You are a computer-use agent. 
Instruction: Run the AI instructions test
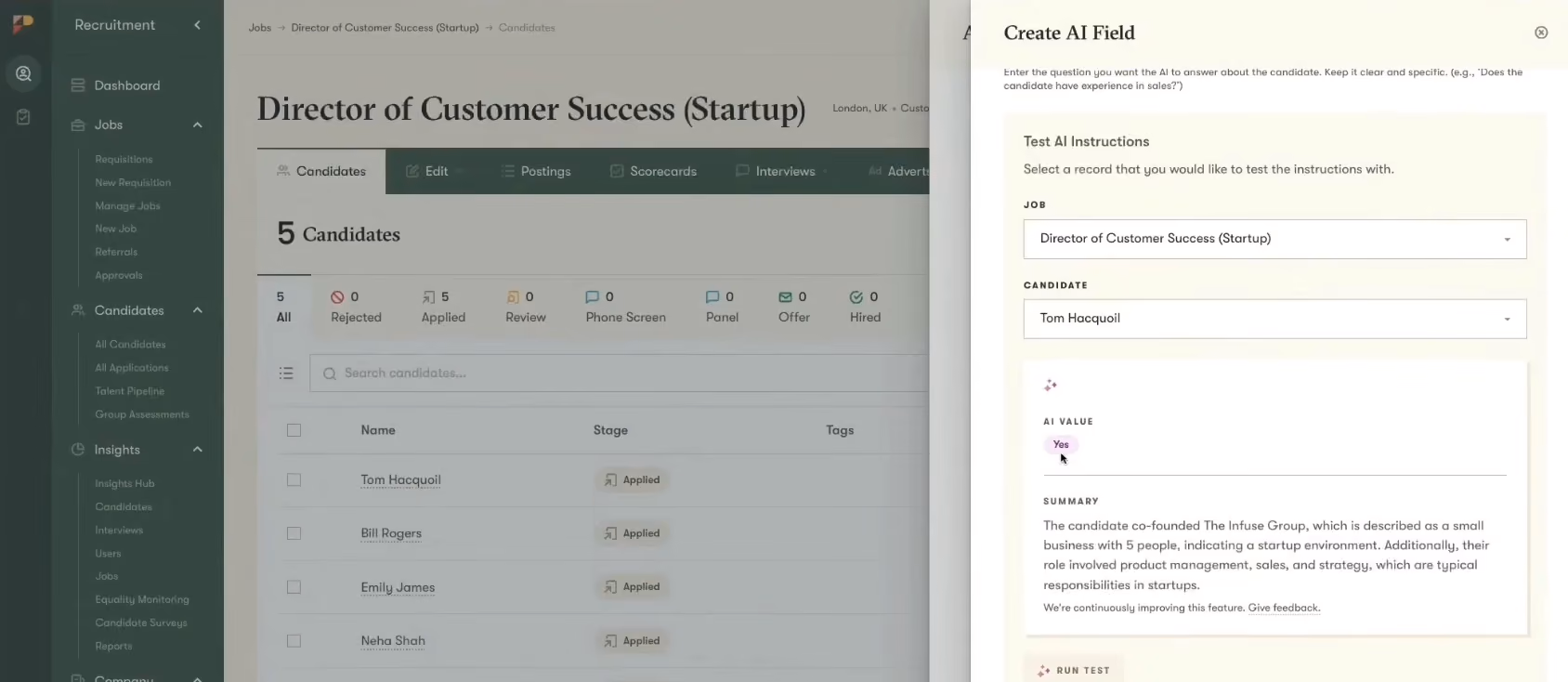(1074, 670)
